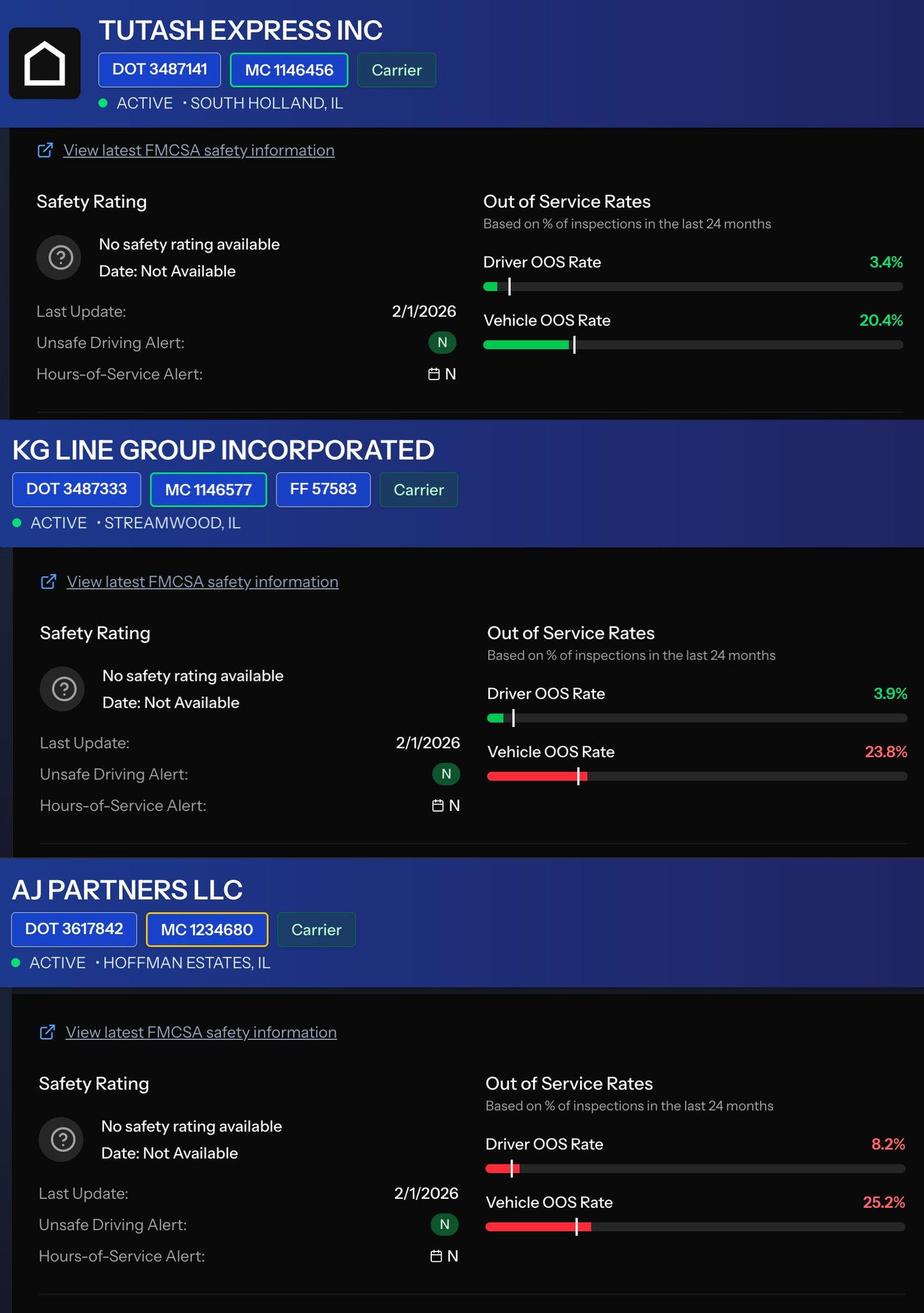This screenshot has height=1313, width=924.
Task: Click external link icon under Tutash Express
Action: point(45,150)
